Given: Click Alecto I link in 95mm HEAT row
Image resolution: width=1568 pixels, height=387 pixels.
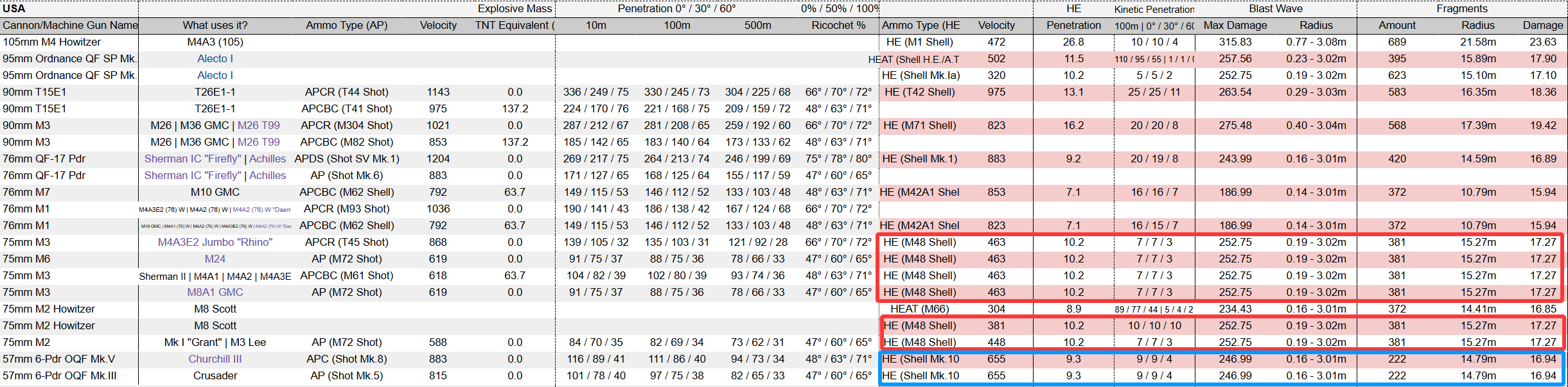Looking at the screenshot, I should tap(215, 58).
